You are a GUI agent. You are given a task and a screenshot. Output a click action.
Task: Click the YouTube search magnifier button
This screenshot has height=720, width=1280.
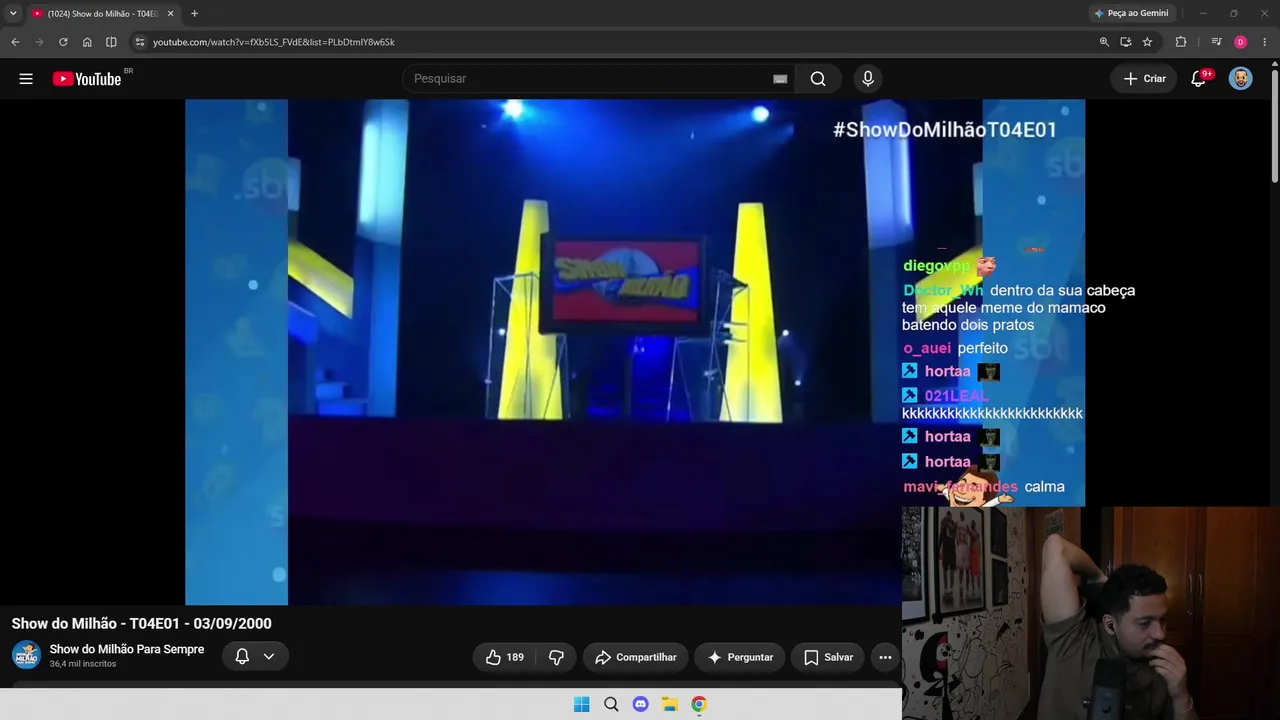(x=818, y=79)
